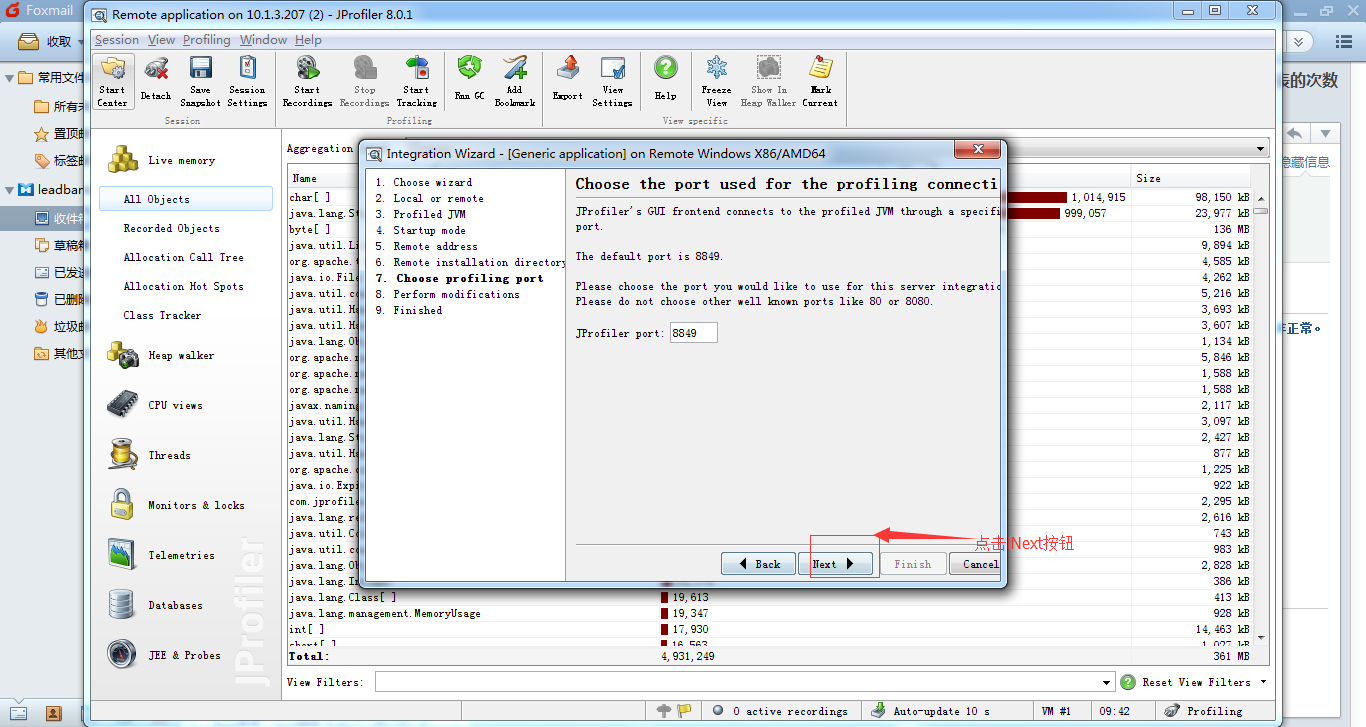Select Allocation Hot Spots view

(183, 286)
